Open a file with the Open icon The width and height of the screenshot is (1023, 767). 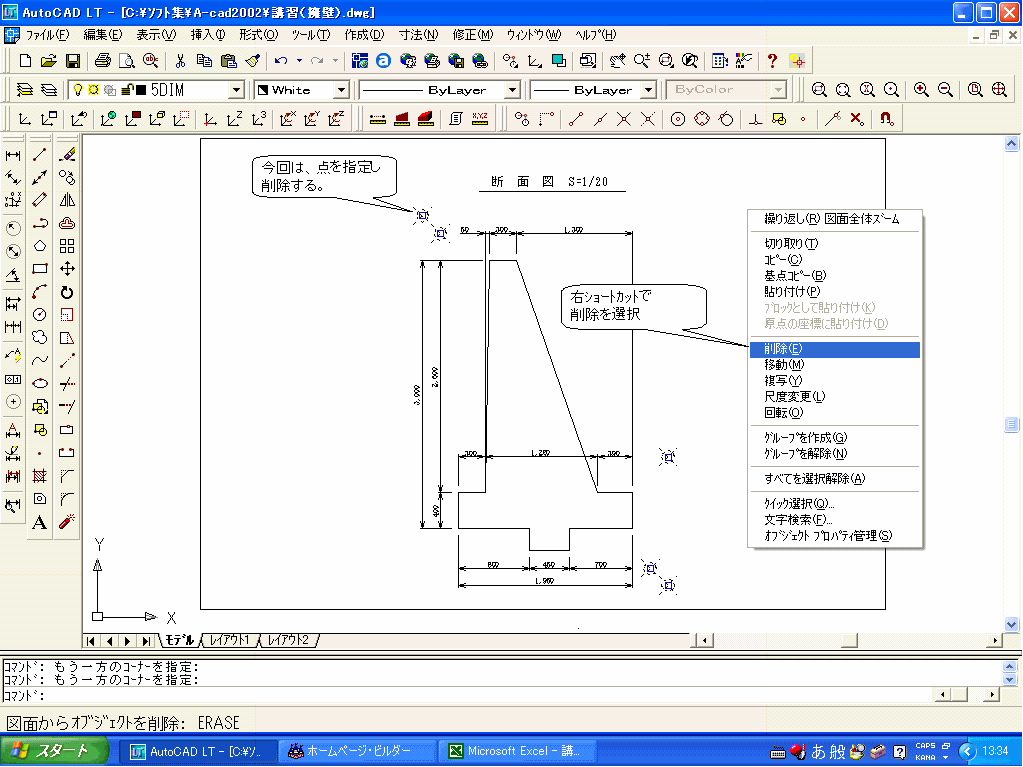[x=48, y=61]
